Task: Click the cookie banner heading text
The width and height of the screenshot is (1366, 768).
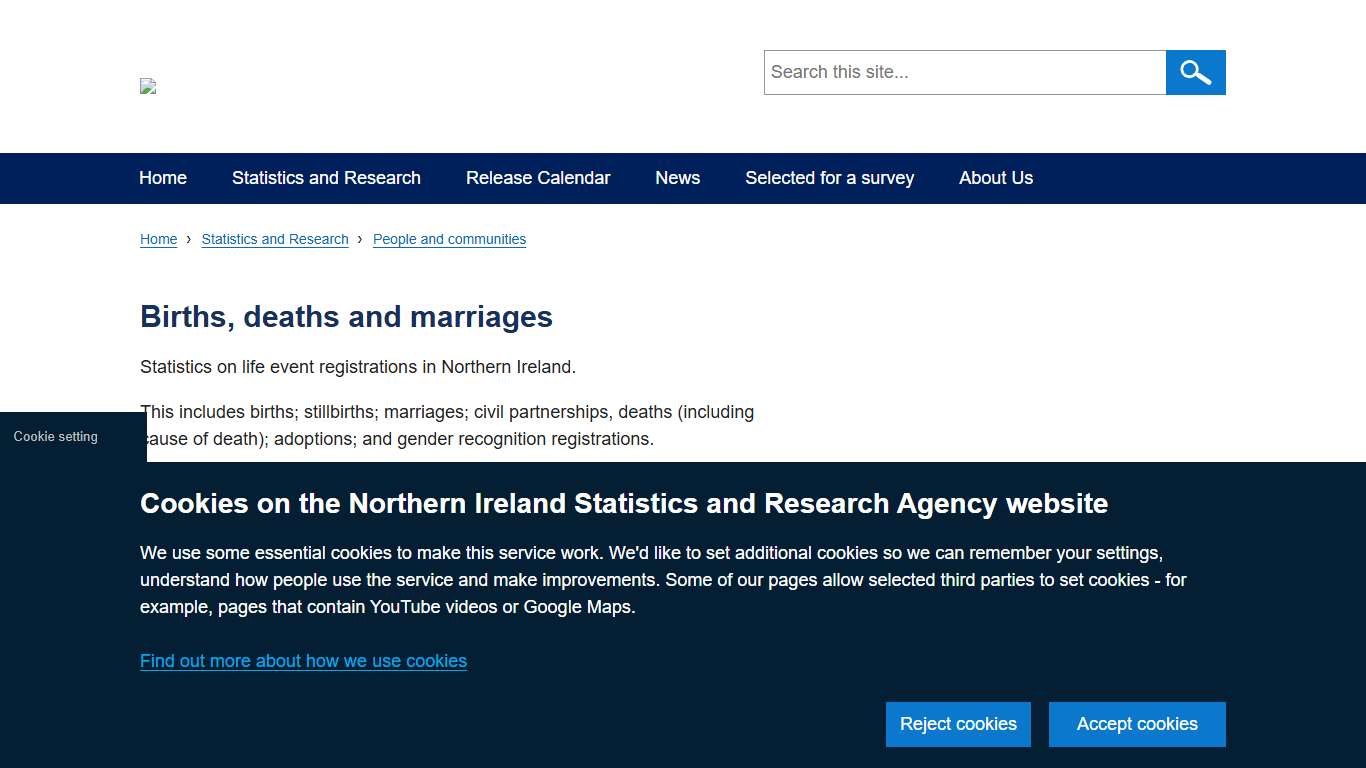Action: pyautogui.click(x=624, y=504)
